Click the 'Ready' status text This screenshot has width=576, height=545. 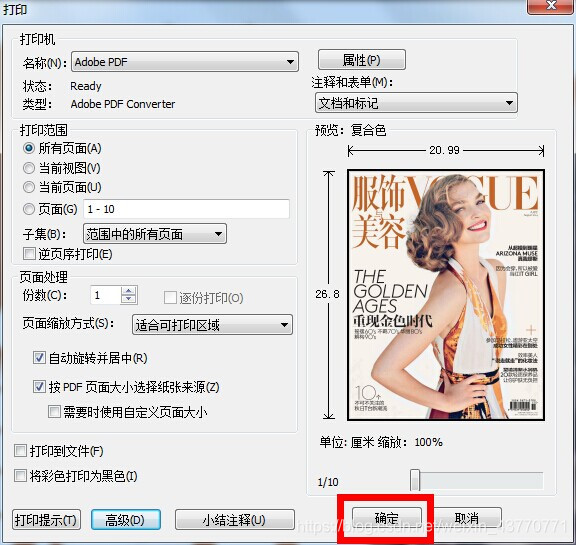[86, 86]
